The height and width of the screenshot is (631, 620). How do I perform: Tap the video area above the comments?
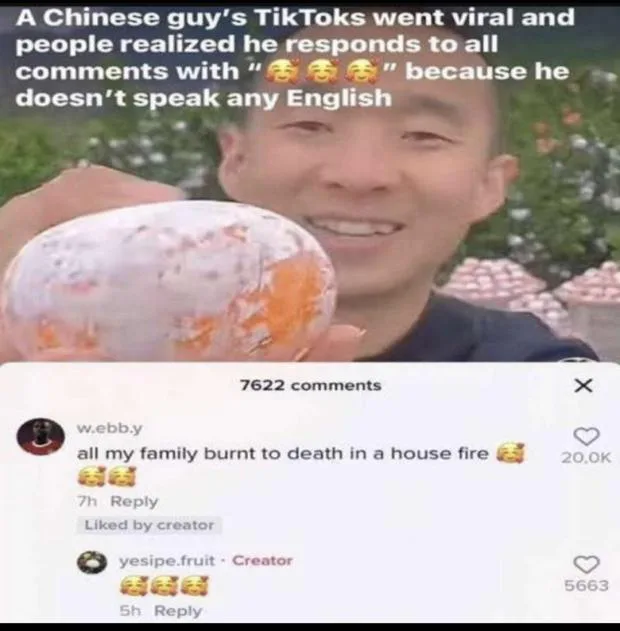point(310,233)
